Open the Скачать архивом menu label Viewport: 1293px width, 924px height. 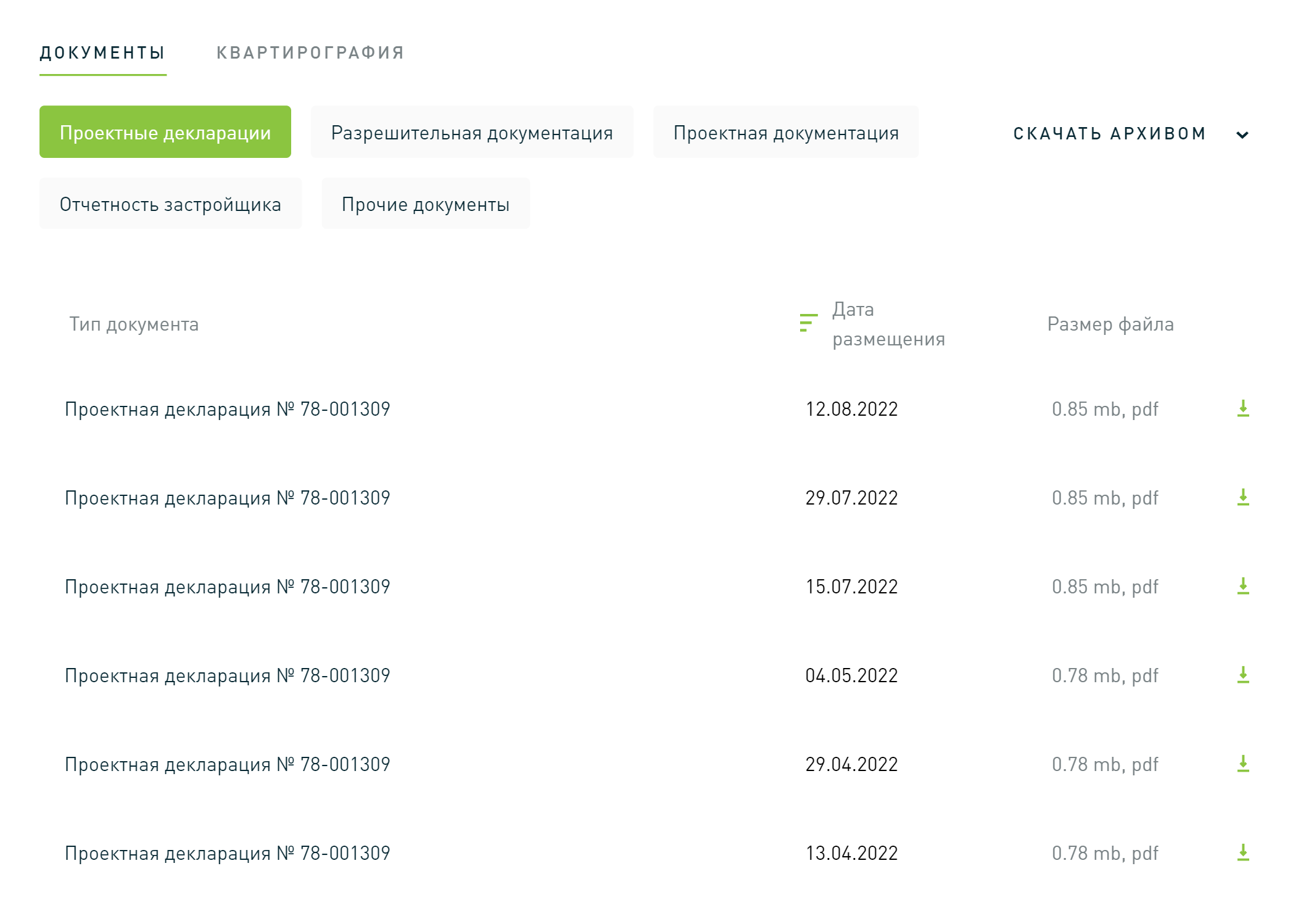1109,133
